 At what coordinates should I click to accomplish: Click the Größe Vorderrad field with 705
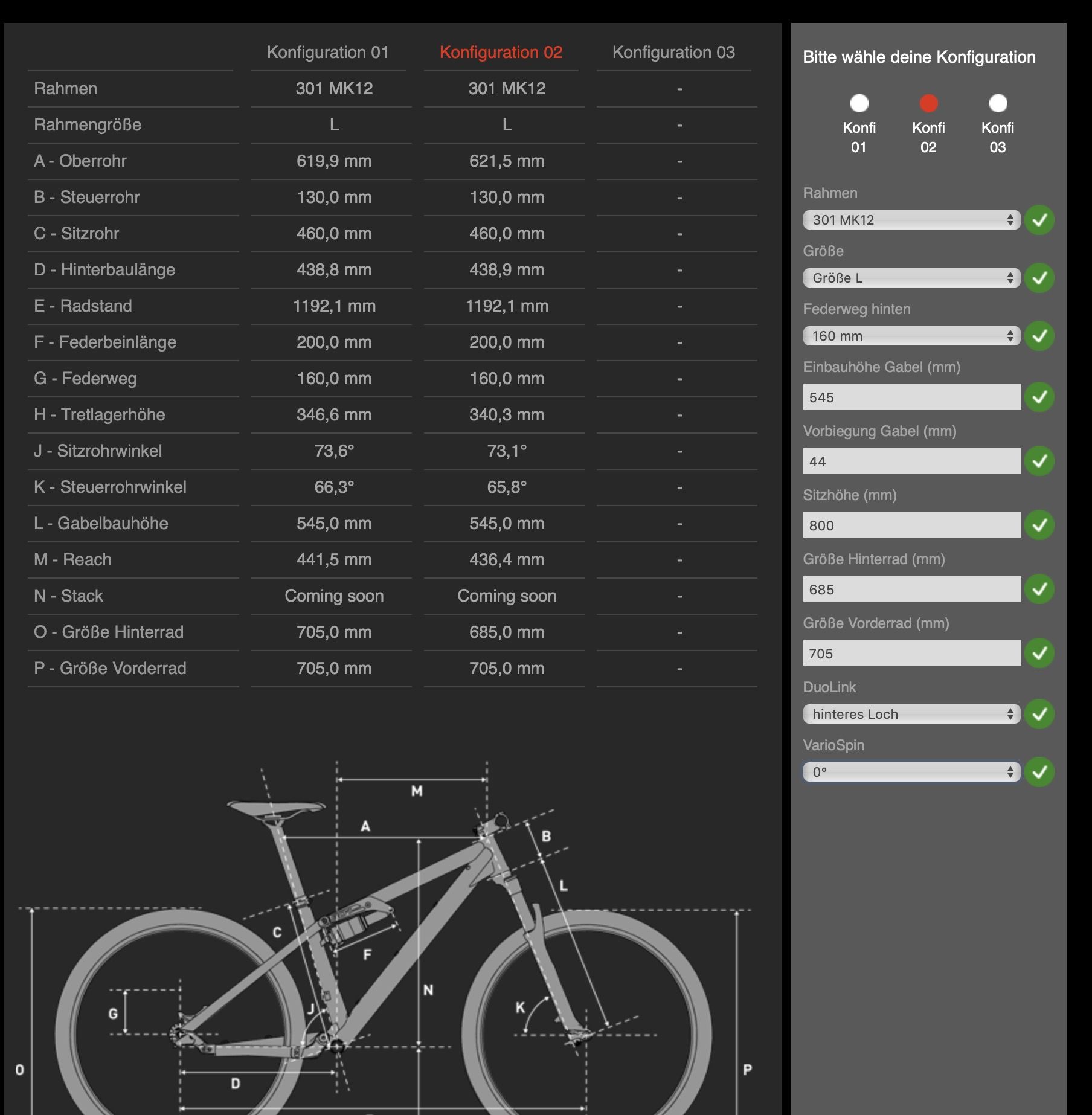tap(911, 653)
